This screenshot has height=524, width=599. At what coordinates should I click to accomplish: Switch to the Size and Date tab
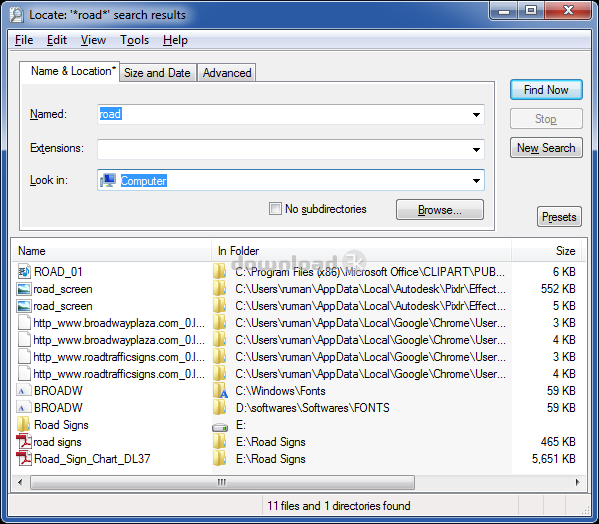pos(157,73)
